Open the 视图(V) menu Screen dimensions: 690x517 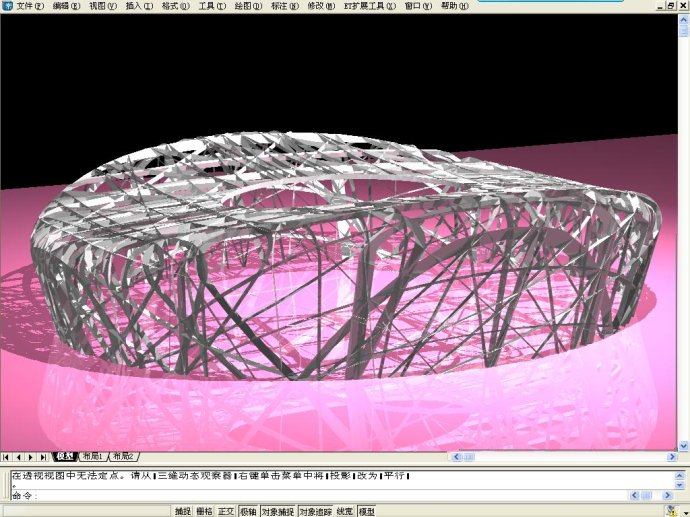pyautogui.click(x=102, y=6)
